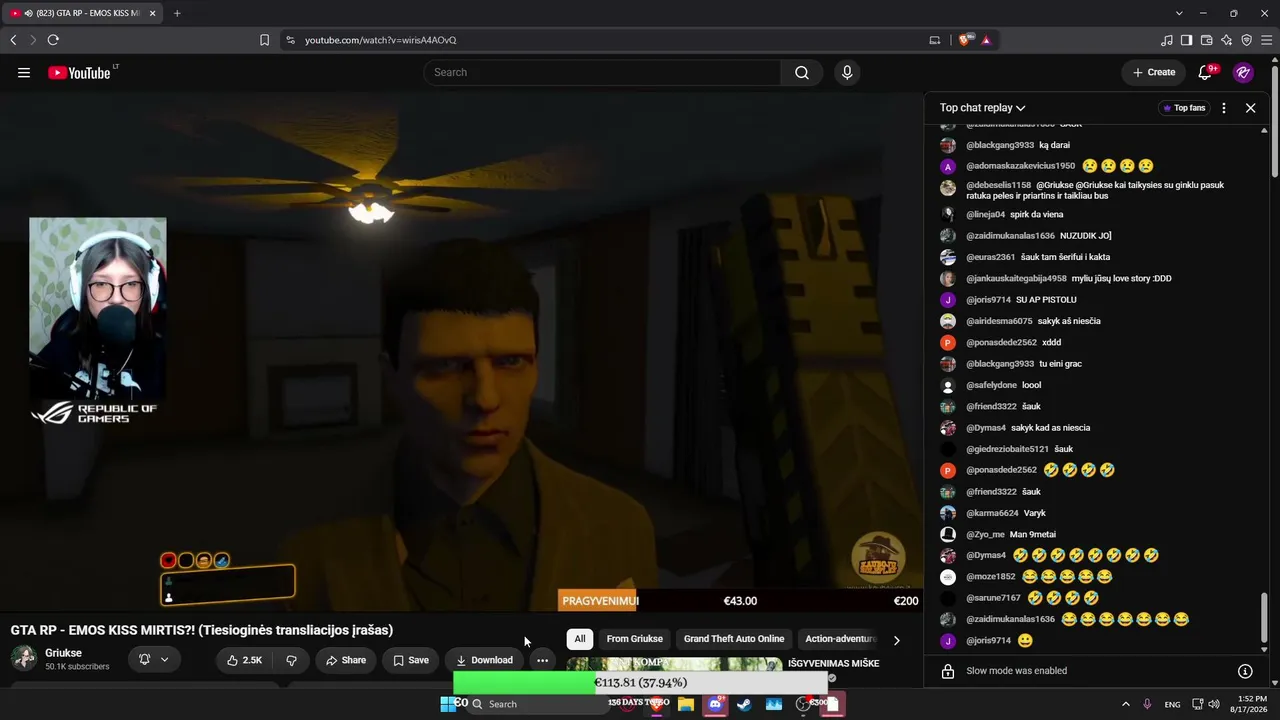Viewport: 1280px width, 720px height.
Task: Close the GTA RP browser tab
Action: coord(152,13)
